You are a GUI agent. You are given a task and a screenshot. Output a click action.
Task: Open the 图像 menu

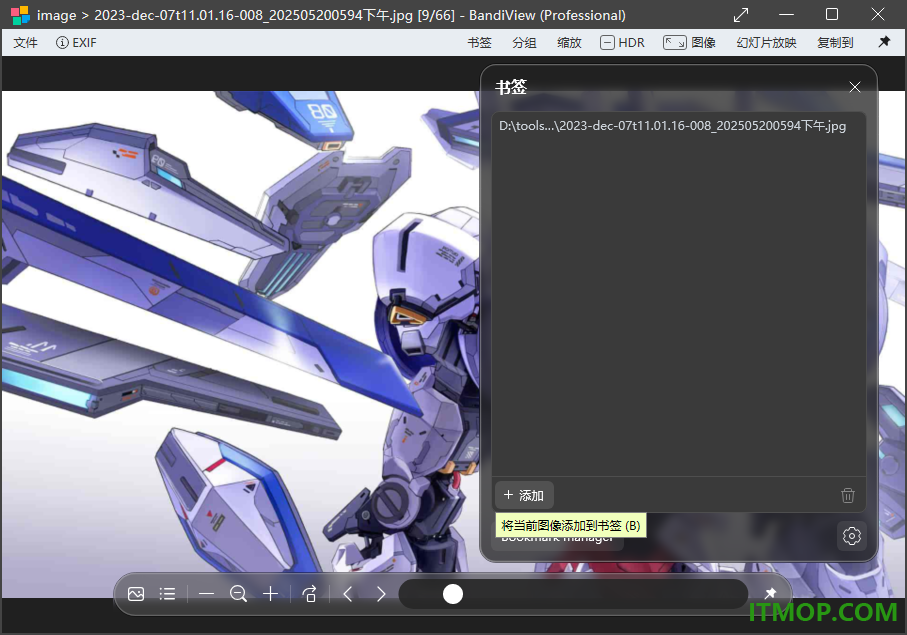pyautogui.click(x=690, y=43)
